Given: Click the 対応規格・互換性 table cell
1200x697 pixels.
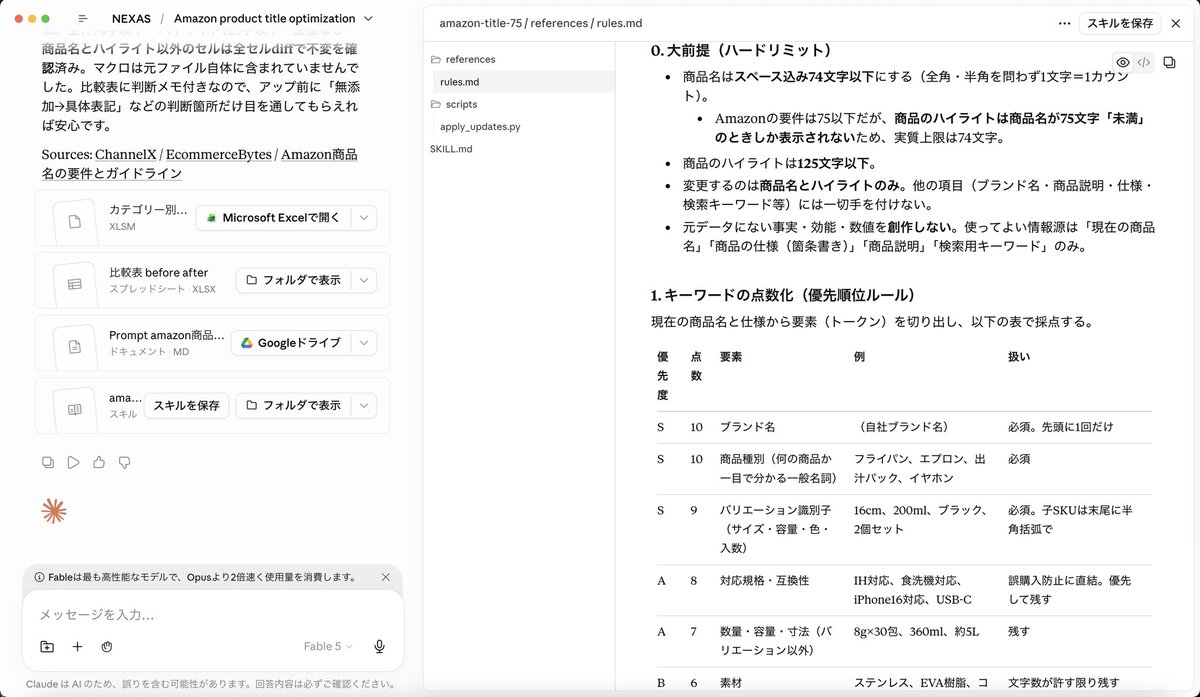Looking at the screenshot, I should pyautogui.click(x=764, y=580).
